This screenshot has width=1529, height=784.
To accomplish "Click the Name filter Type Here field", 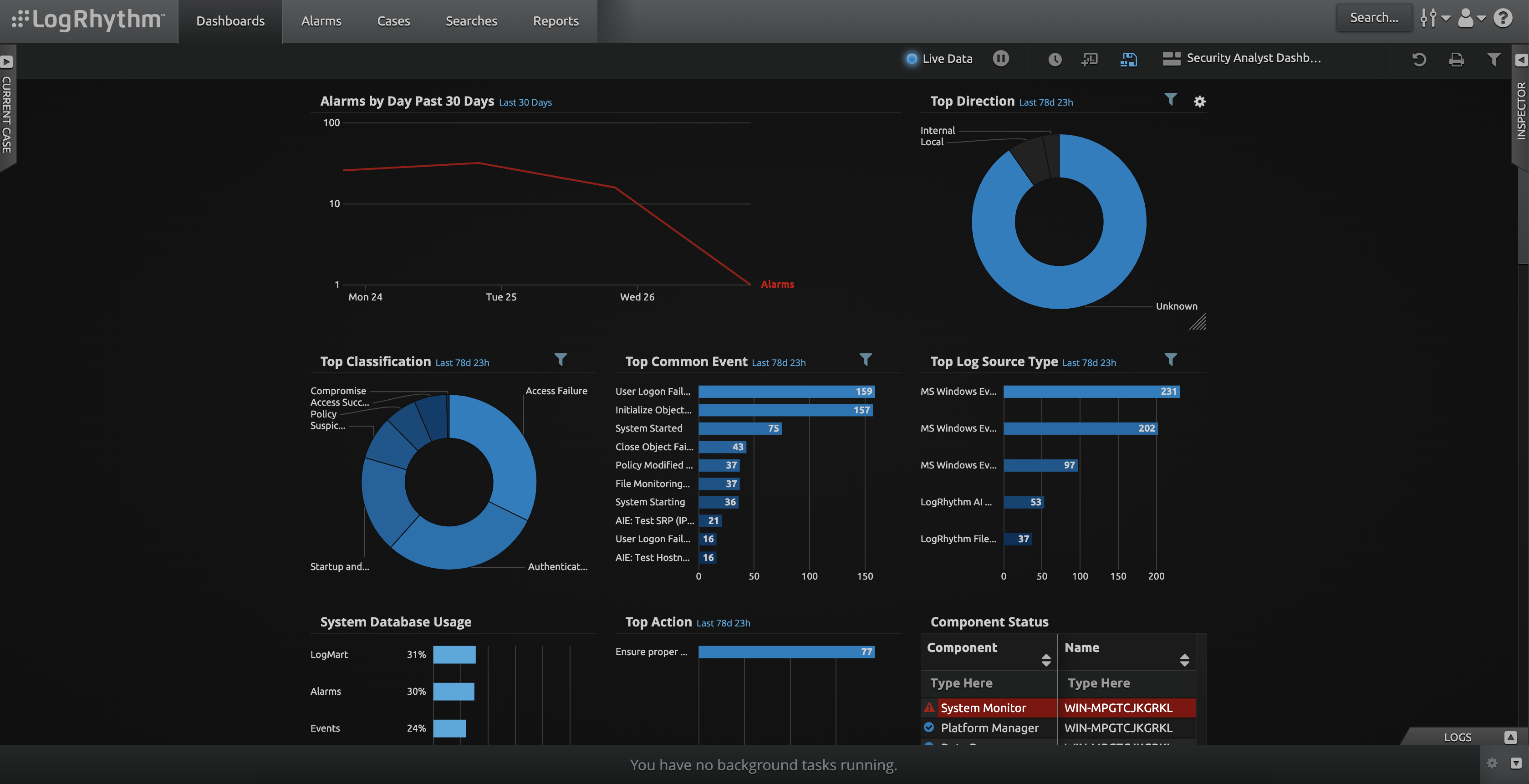I will 1126,683.
